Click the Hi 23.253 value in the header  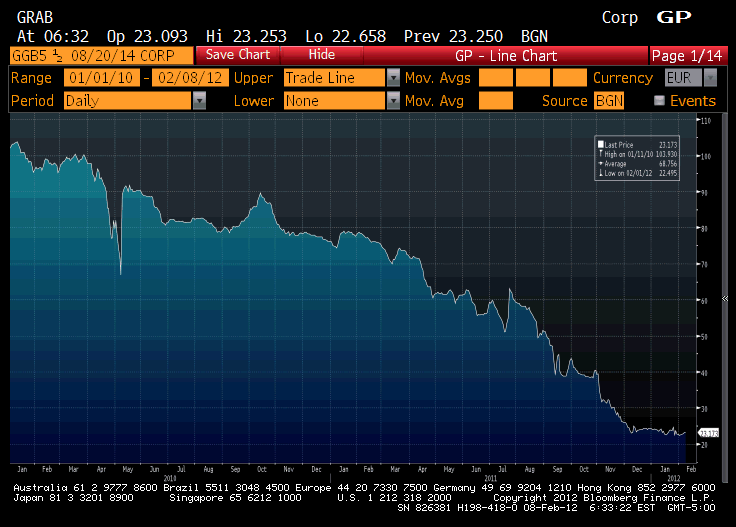[246, 36]
